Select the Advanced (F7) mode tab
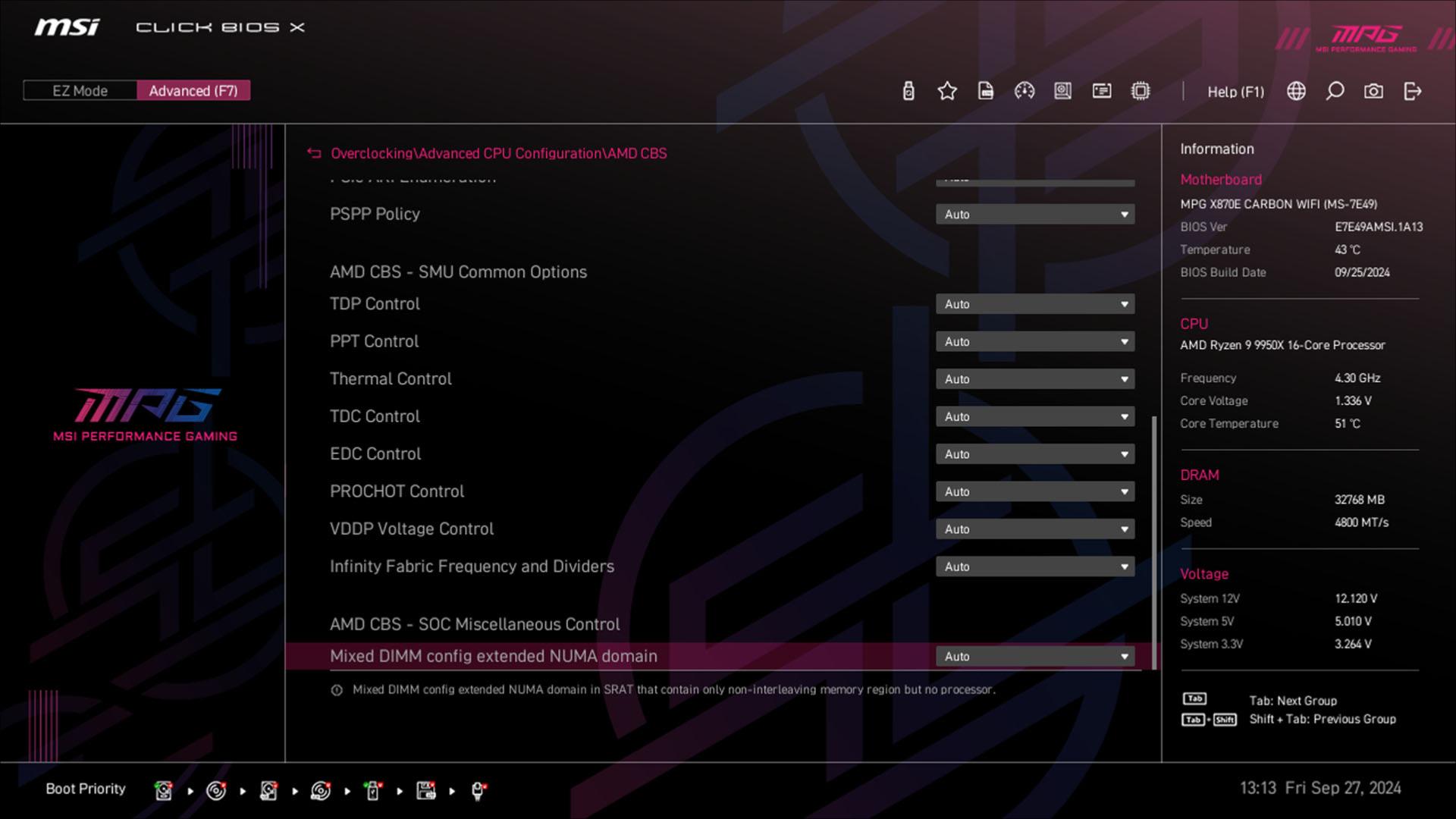The image size is (1456, 819). (x=193, y=91)
